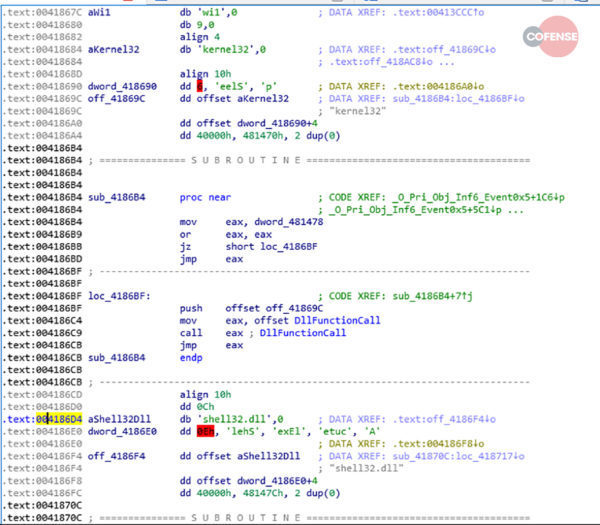Follow CODE XREF sub_4186B4+7
600x525 pixels.
click(444, 296)
